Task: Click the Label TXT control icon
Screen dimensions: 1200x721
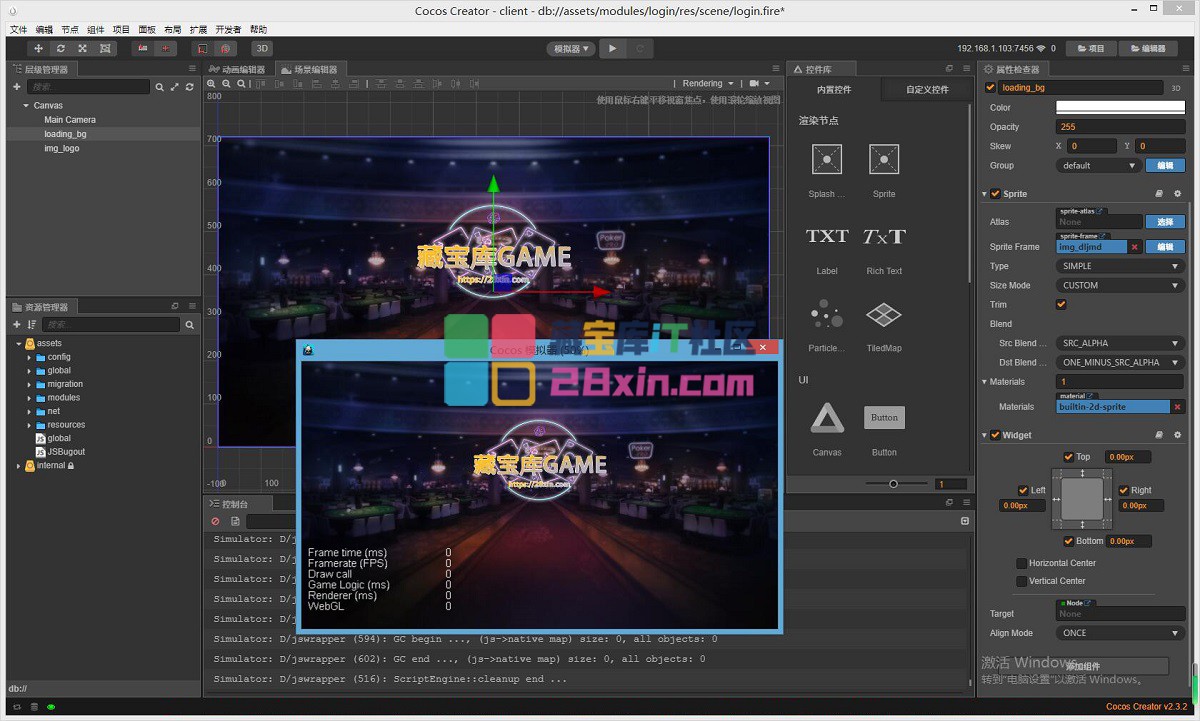Action: click(x=827, y=236)
